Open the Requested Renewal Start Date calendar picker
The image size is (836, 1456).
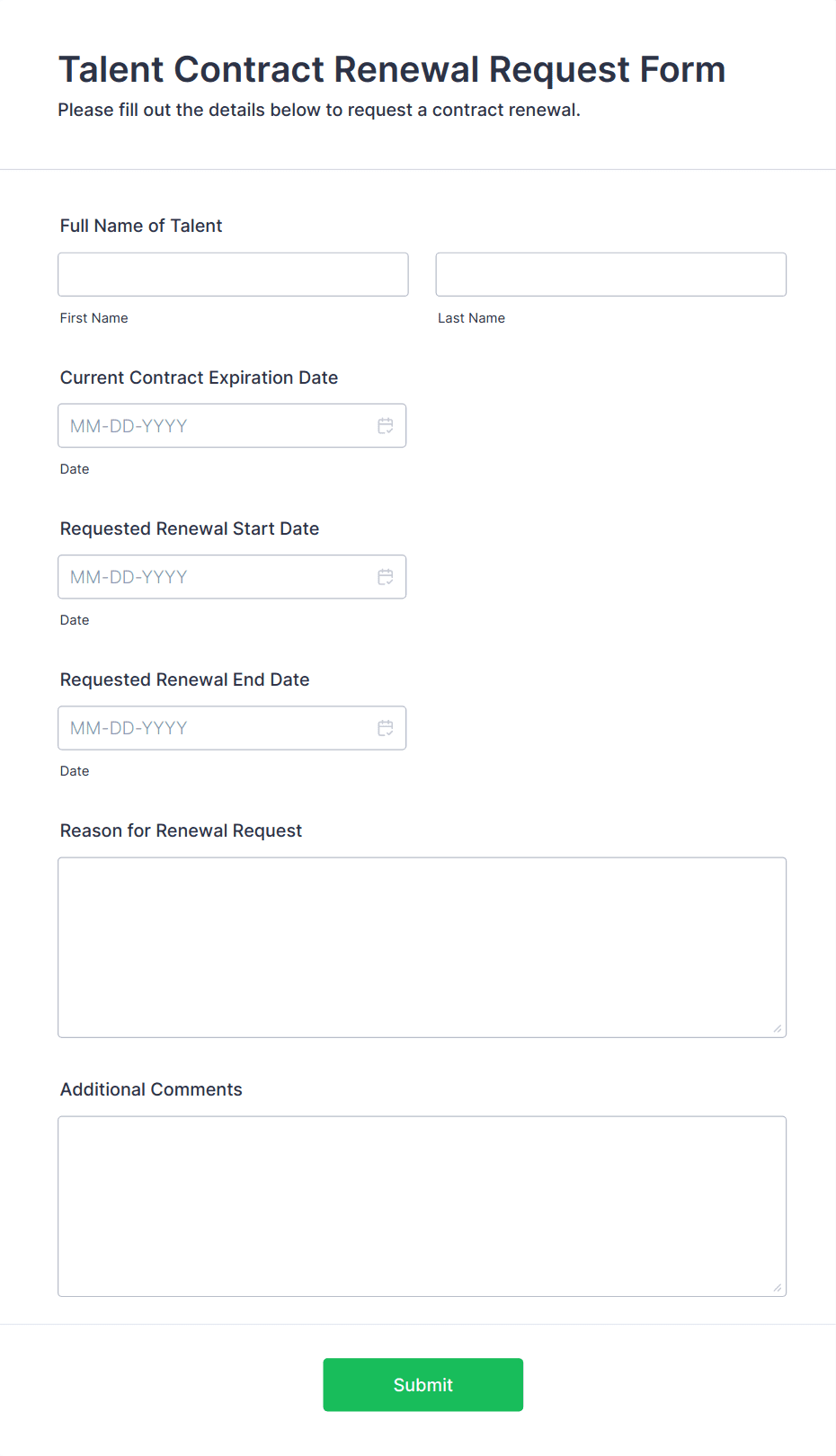386,576
